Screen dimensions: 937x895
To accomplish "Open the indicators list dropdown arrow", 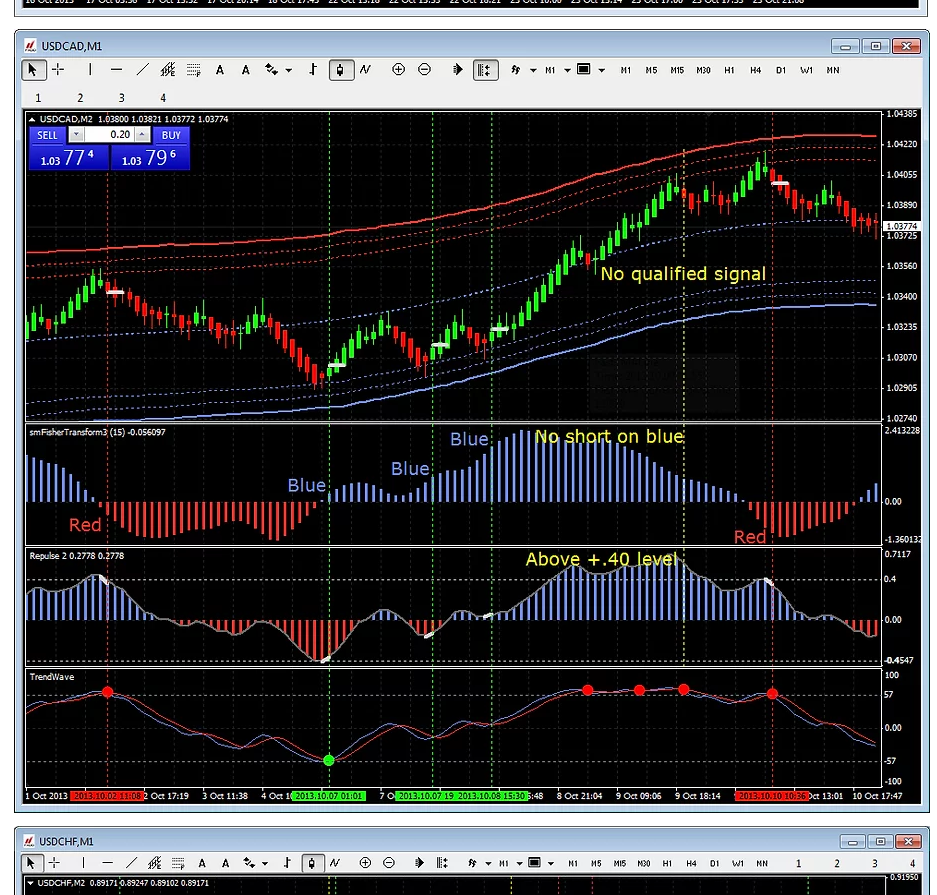I will coord(533,71).
